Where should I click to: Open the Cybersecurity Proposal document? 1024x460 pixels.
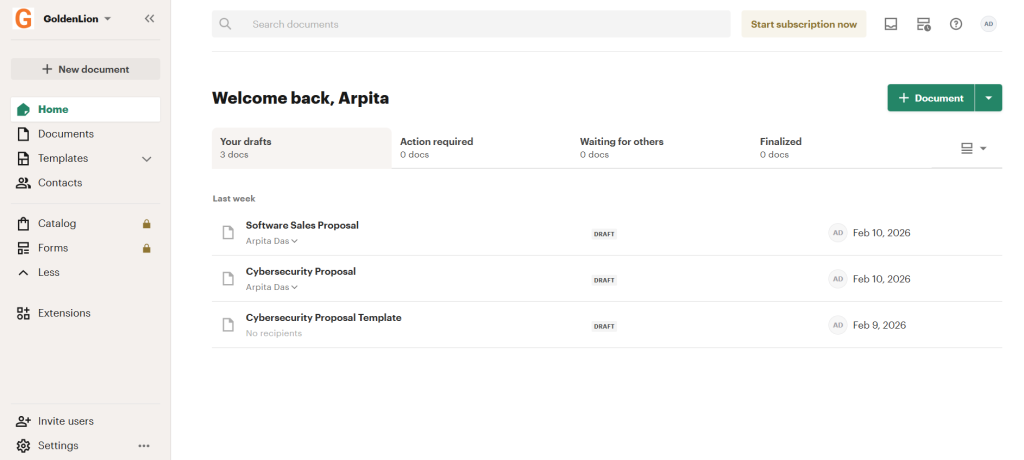(301, 271)
